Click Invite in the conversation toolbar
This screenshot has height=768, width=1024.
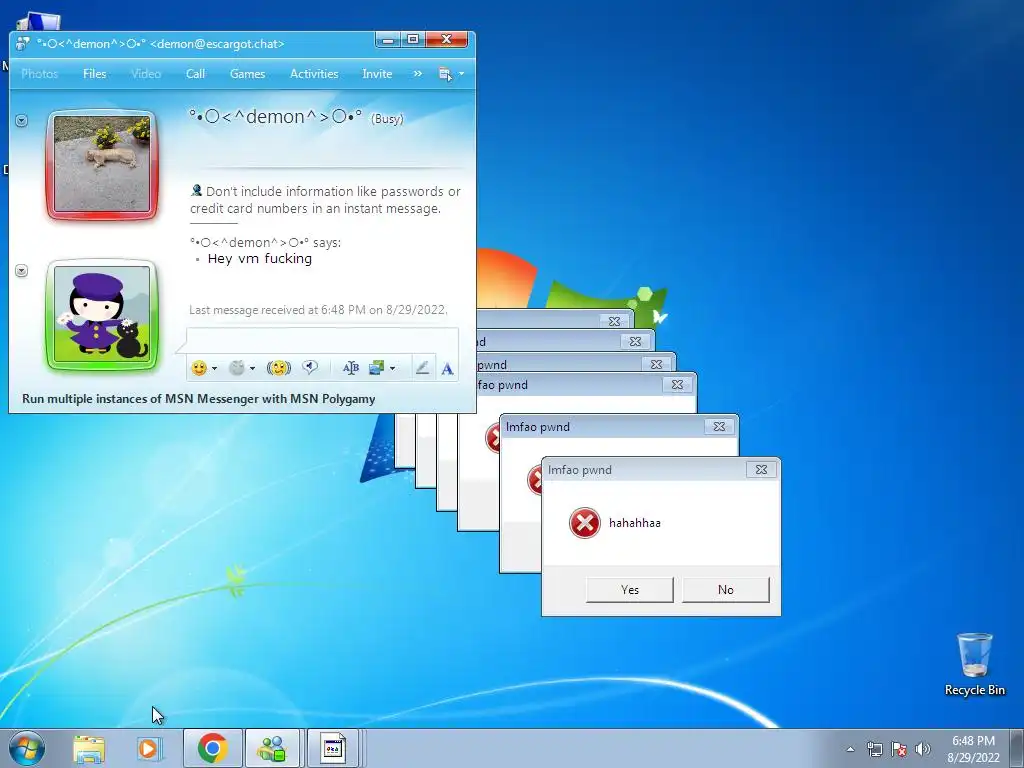377,74
